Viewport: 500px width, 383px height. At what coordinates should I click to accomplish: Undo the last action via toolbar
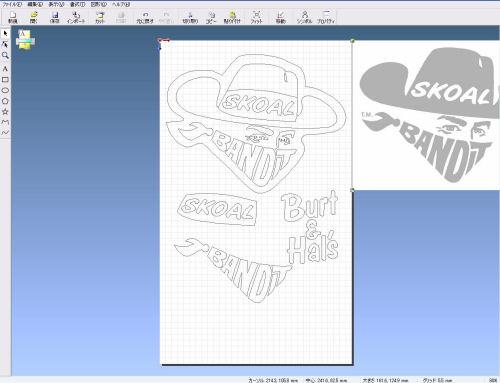pos(145,17)
